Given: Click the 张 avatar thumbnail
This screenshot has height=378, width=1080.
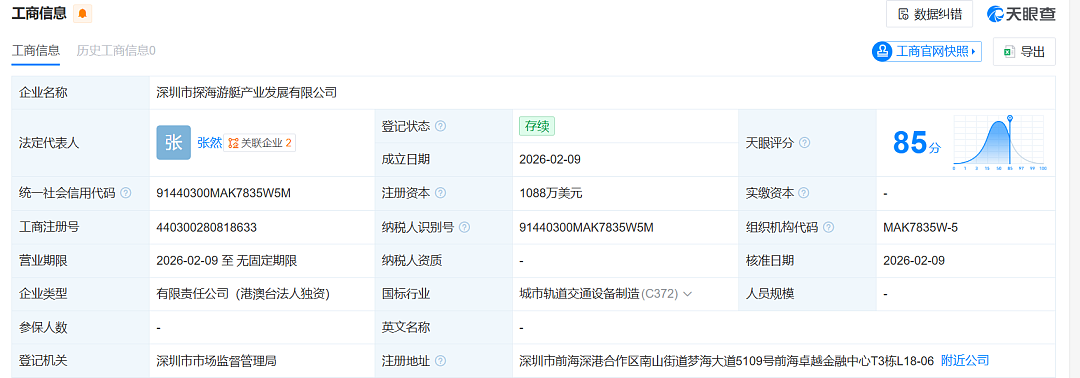Looking at the screenshot, I should coord(174,143).
